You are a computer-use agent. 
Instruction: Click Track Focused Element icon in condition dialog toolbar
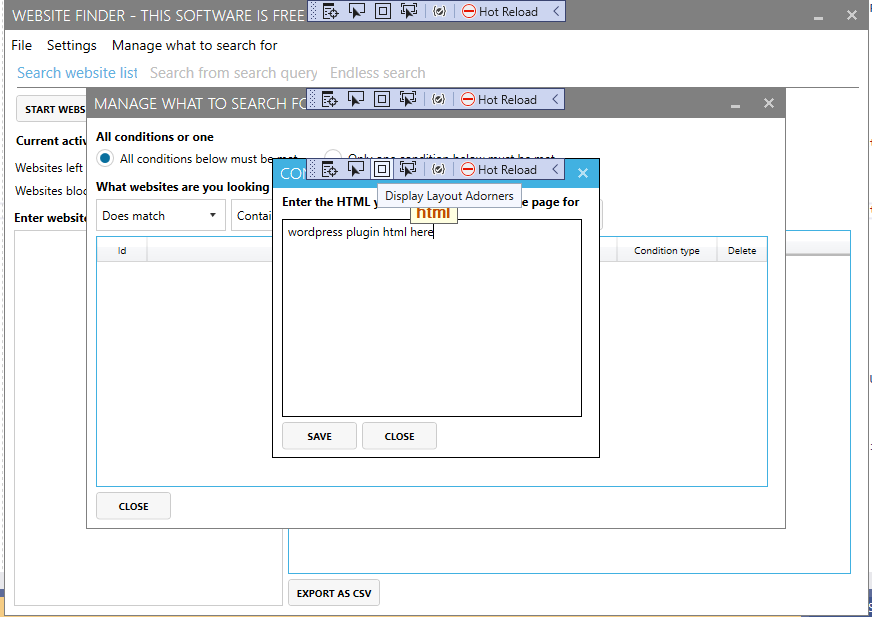pos(408,169)
